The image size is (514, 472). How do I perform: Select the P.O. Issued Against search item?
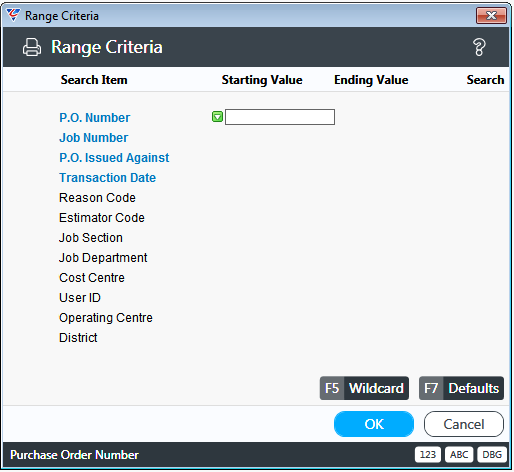[114, 158]
